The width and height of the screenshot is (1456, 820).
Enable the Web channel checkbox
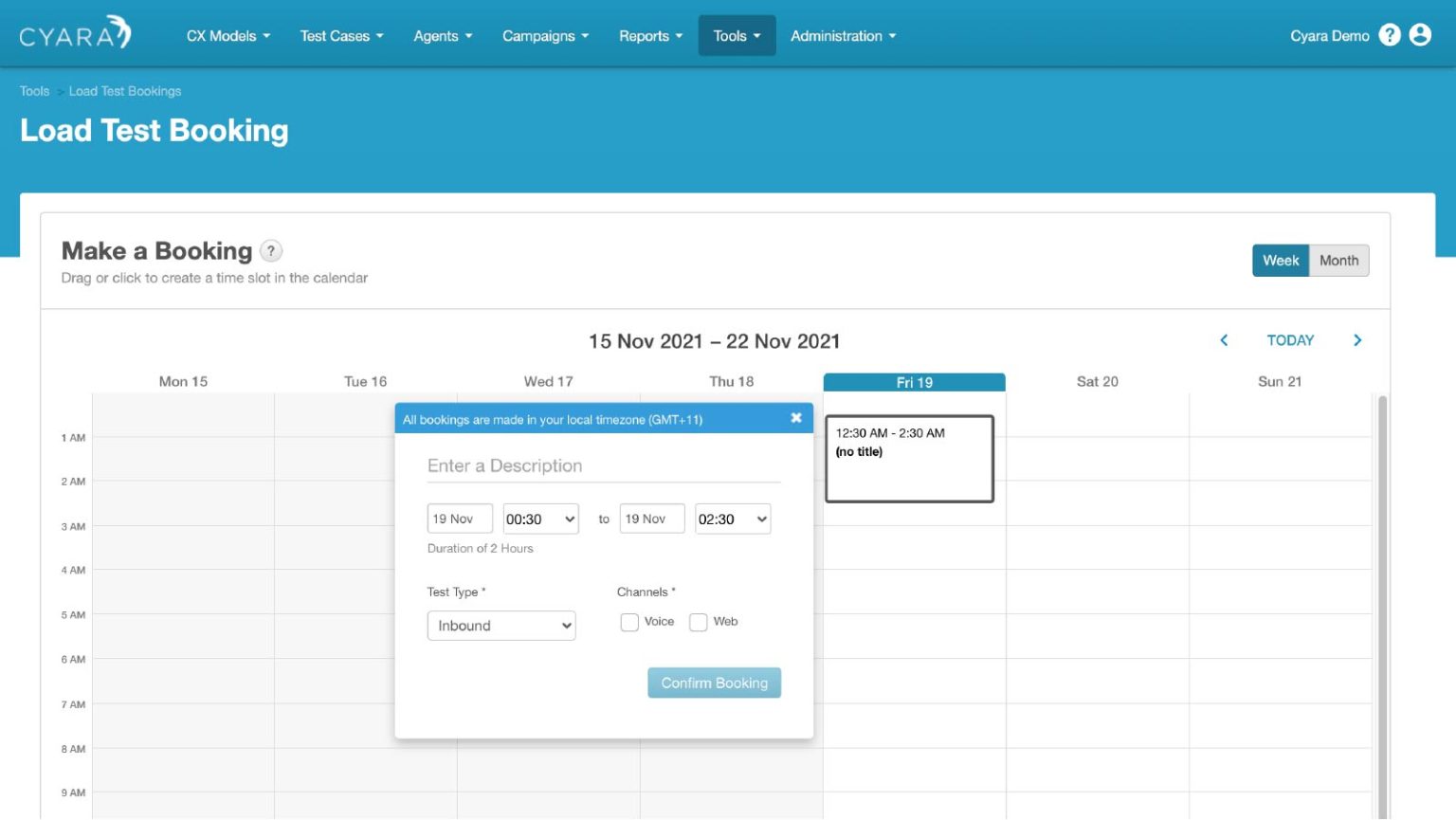(699, 622)
